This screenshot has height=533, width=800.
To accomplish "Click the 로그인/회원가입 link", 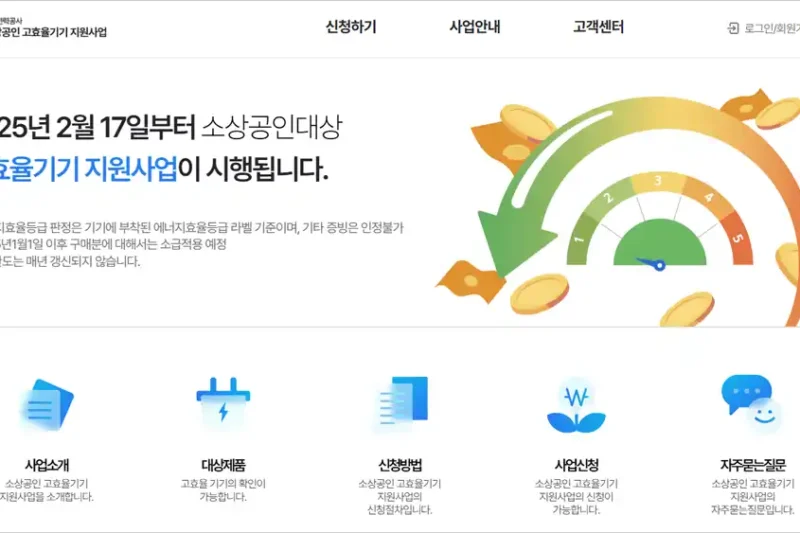I will 772,28.
